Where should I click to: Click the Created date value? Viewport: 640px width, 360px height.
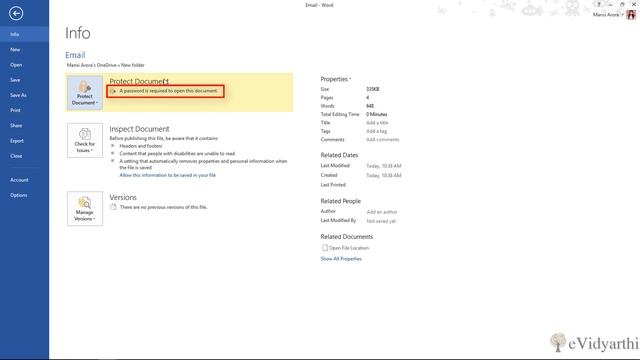(x=384, y=176)
